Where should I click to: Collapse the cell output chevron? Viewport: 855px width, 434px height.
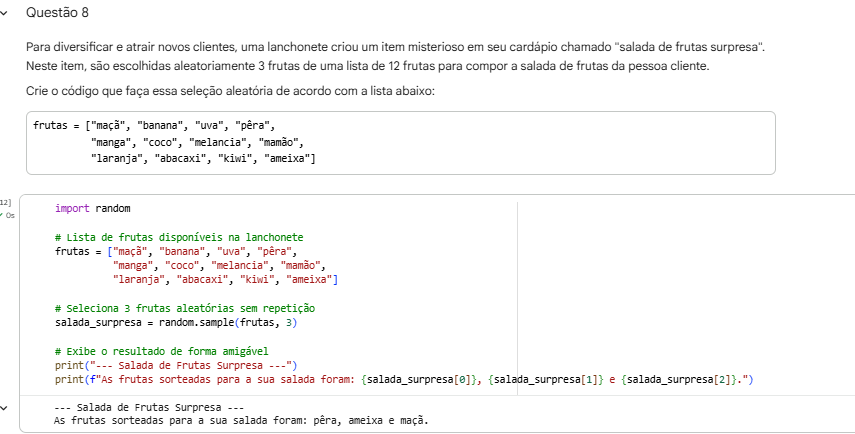4,407
